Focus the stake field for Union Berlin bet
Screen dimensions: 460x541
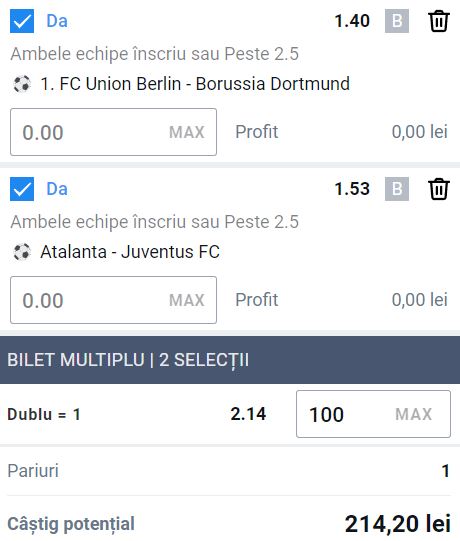point(114,132)
